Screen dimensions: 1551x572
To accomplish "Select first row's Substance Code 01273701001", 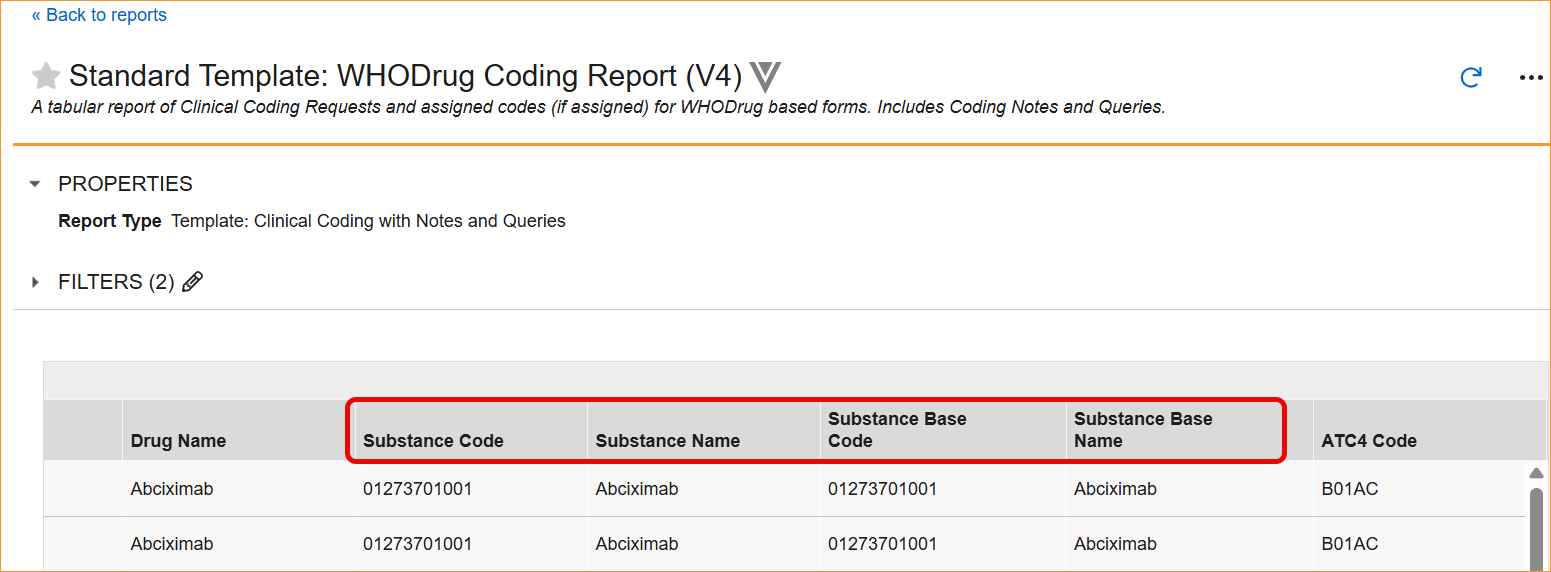I will tap(417, 489).
